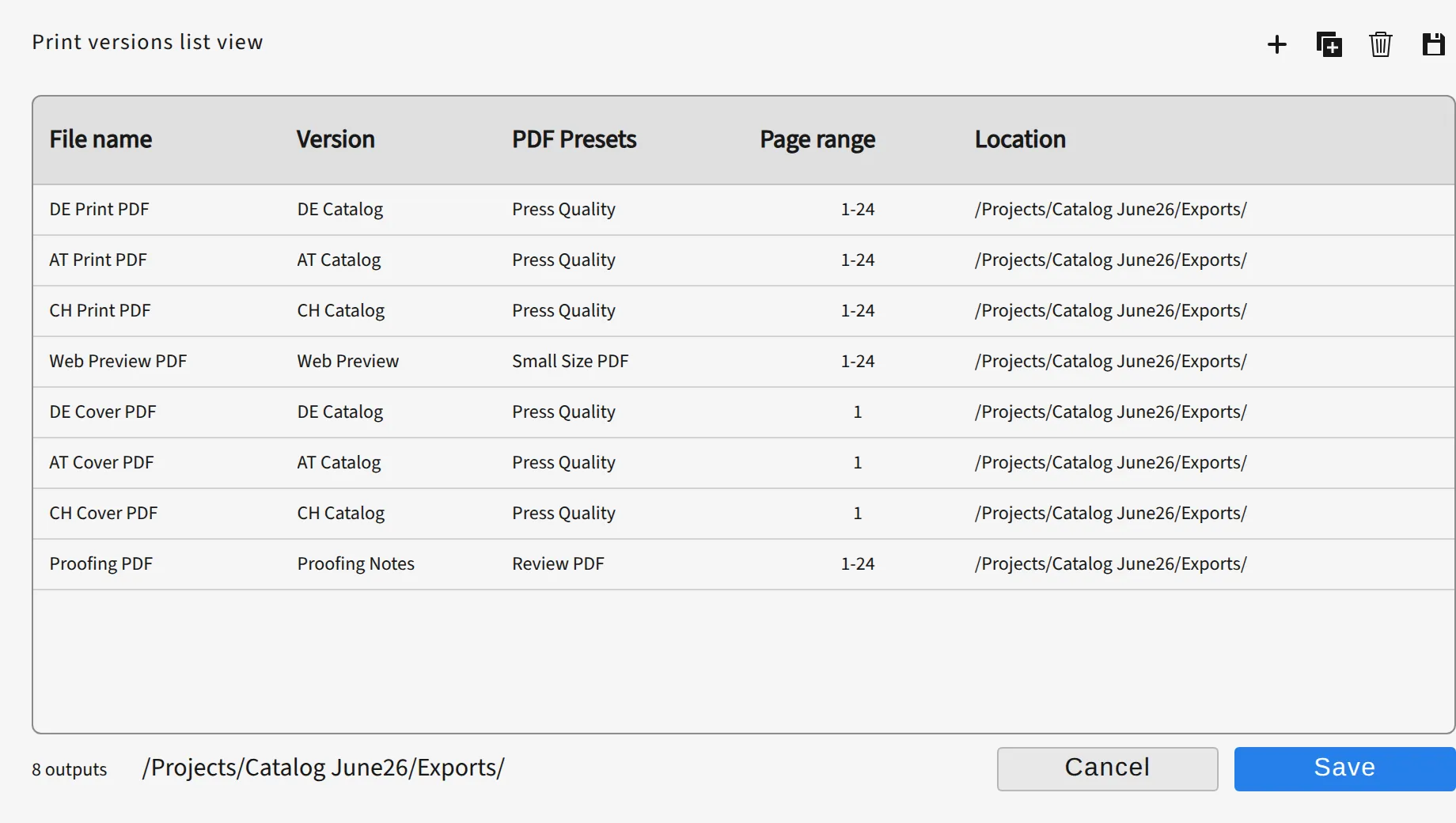This screenshot has height=823, width=1456.
Task: Click the blue Save button
Action: tap(1344, 768)
